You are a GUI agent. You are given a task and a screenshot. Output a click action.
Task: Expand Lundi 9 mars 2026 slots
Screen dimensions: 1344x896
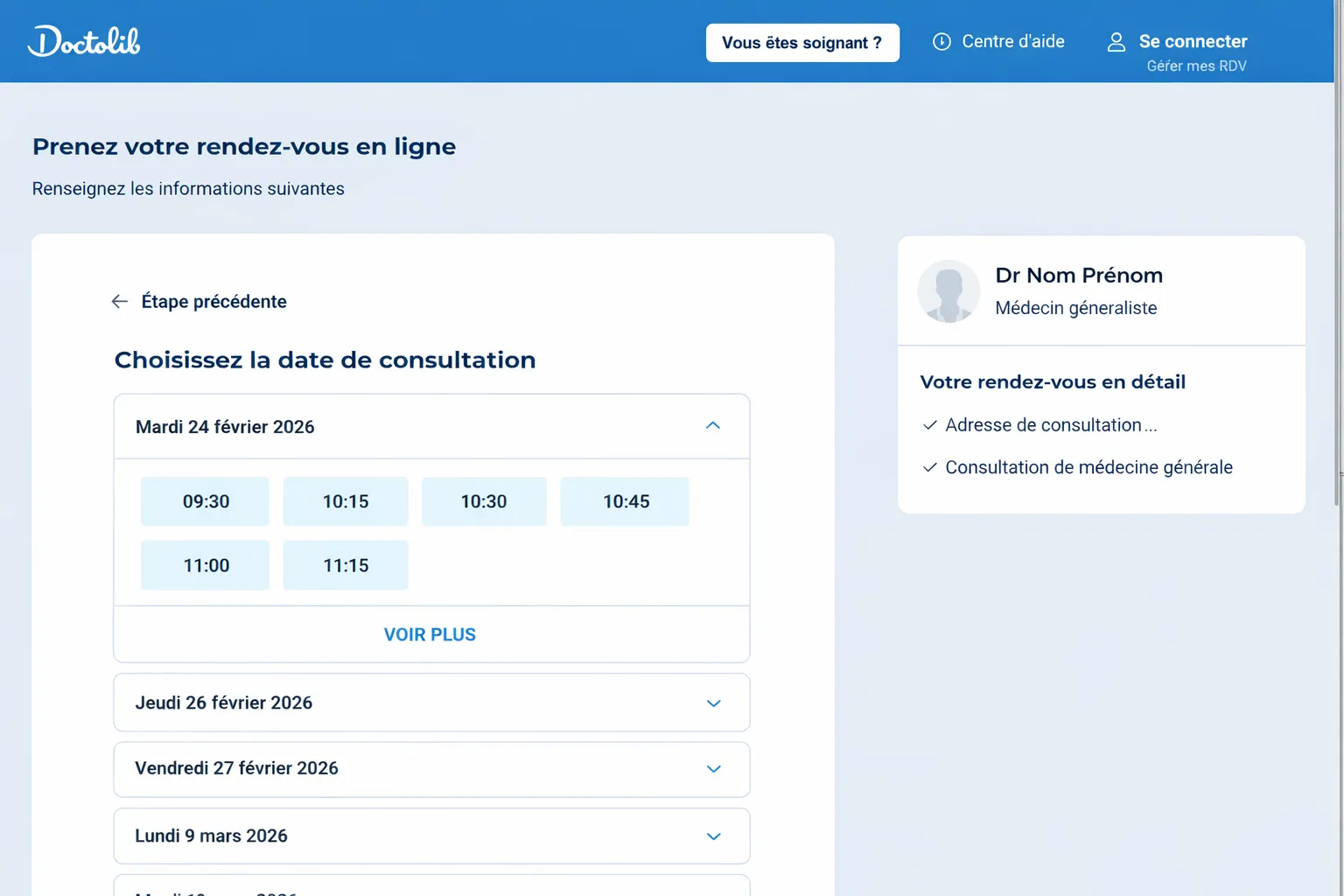tap(713, 836)
